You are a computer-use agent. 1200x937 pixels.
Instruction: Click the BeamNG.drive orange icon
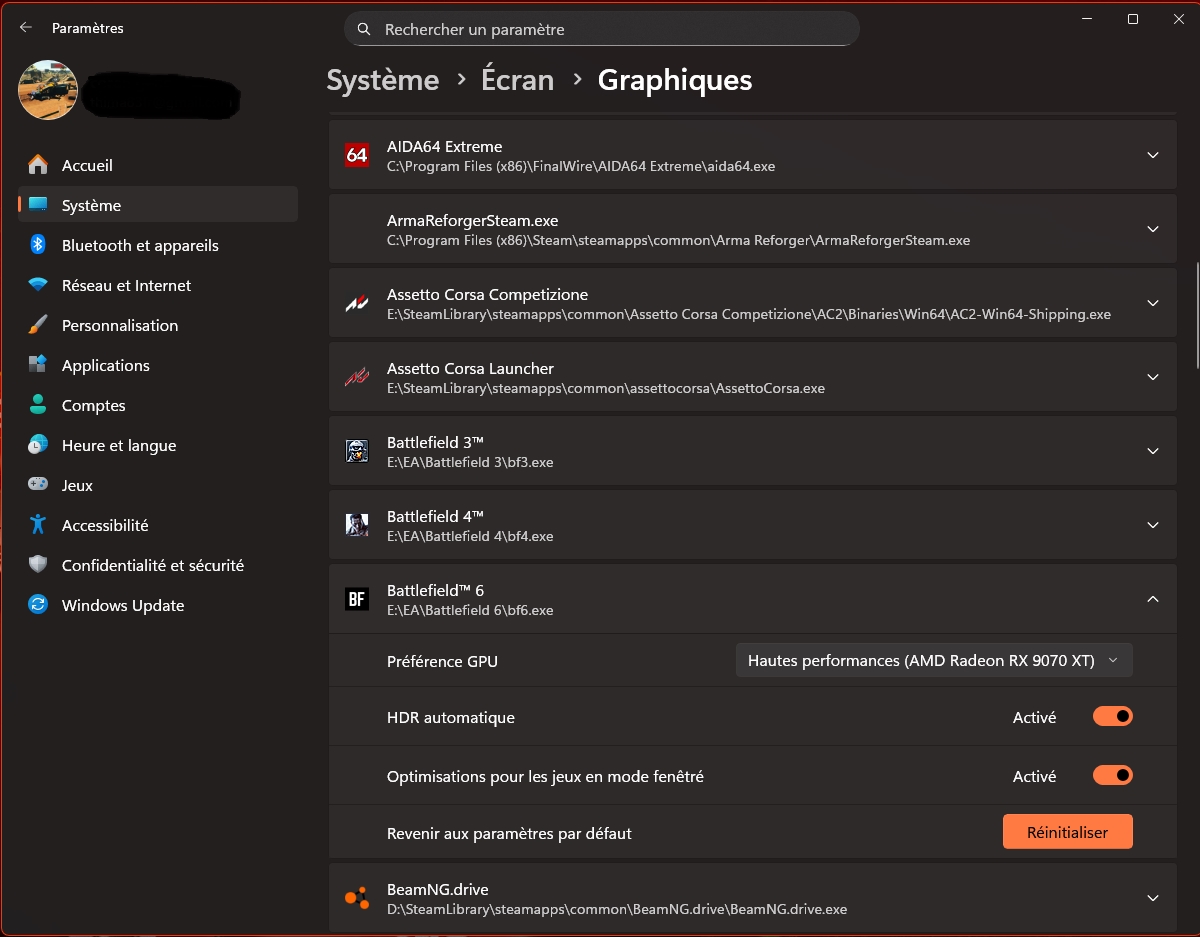pyautogui.click(x=357, y=898)
